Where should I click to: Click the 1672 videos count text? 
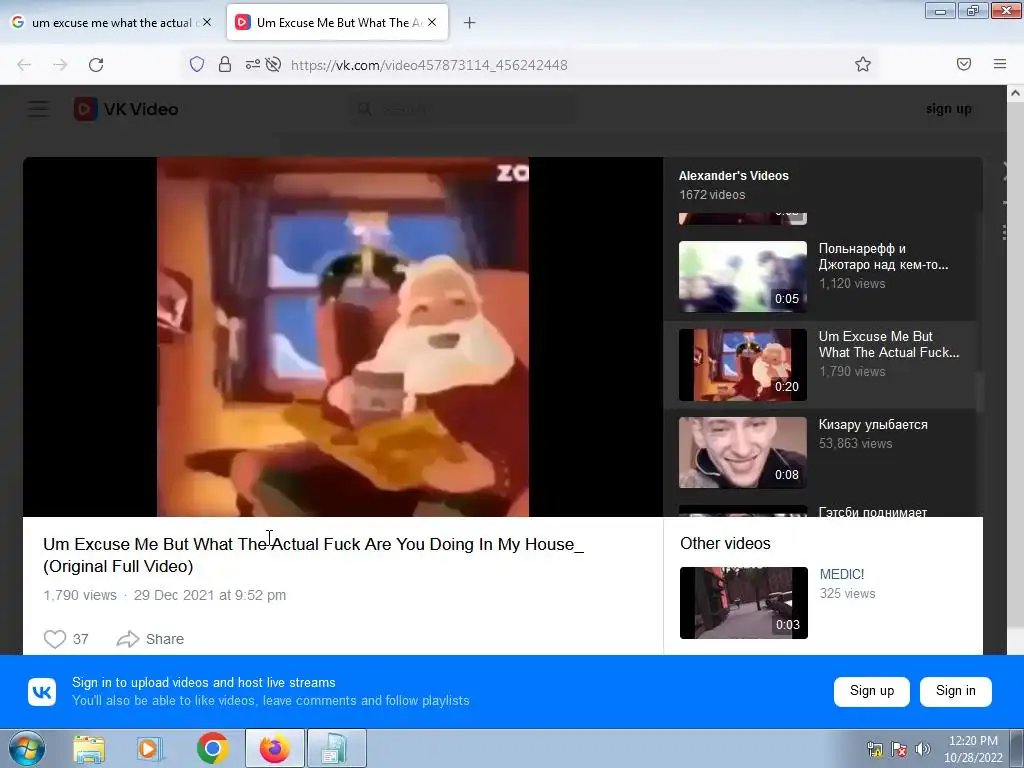pyautogui.click(x=712, y=195)
